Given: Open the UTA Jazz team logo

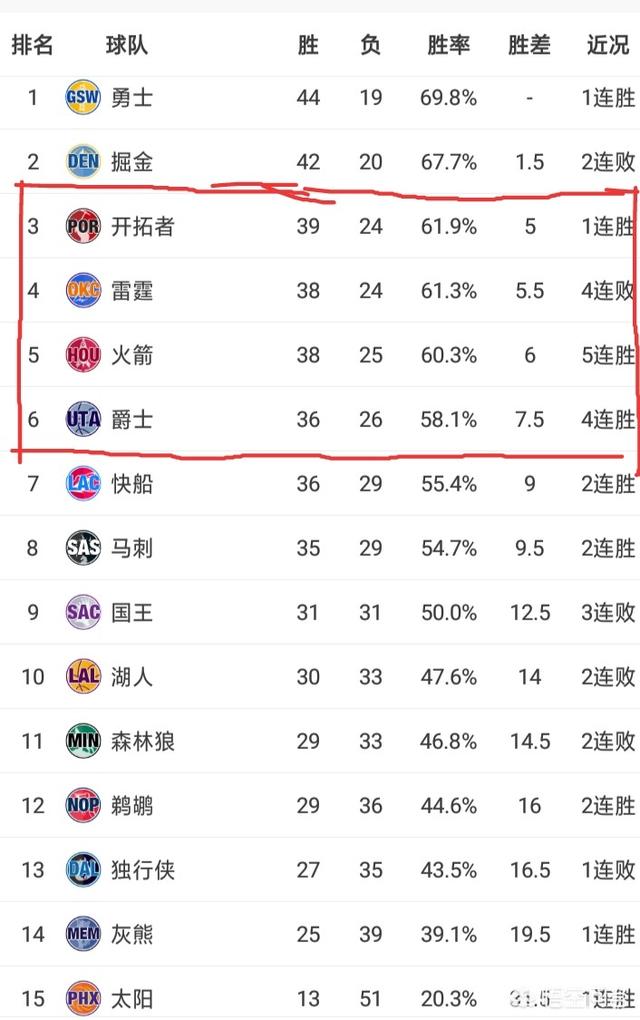Looking at the screenshot, I should point(83,420).
